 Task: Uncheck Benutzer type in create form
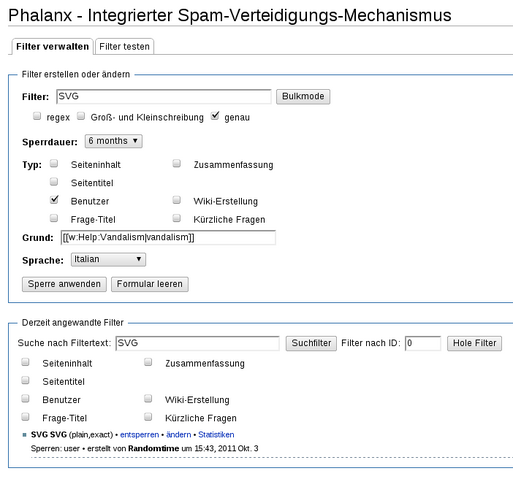click(54, 200)
